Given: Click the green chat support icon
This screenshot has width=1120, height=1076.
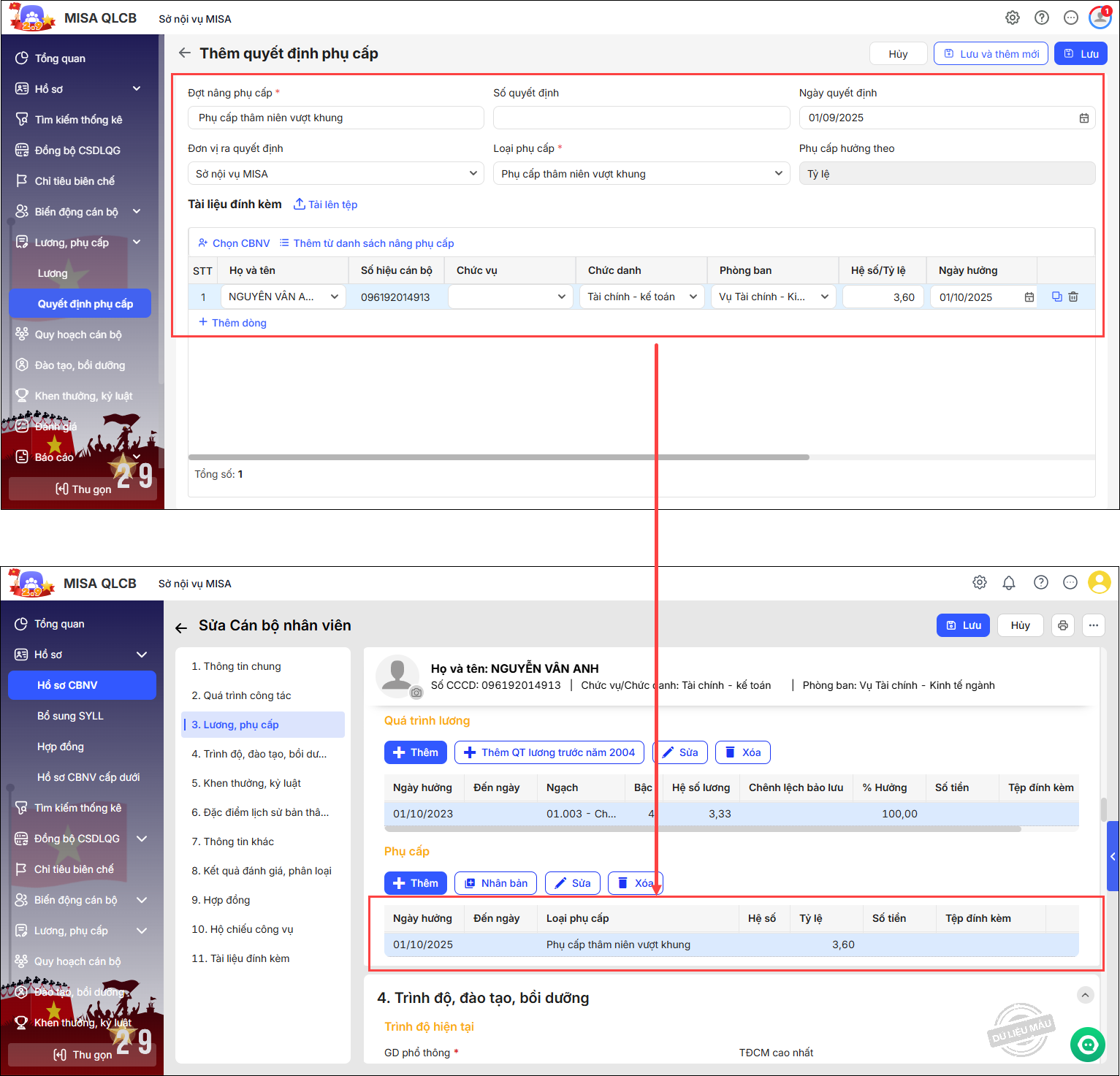Looking at the screenshot, I should 1087,1045.
